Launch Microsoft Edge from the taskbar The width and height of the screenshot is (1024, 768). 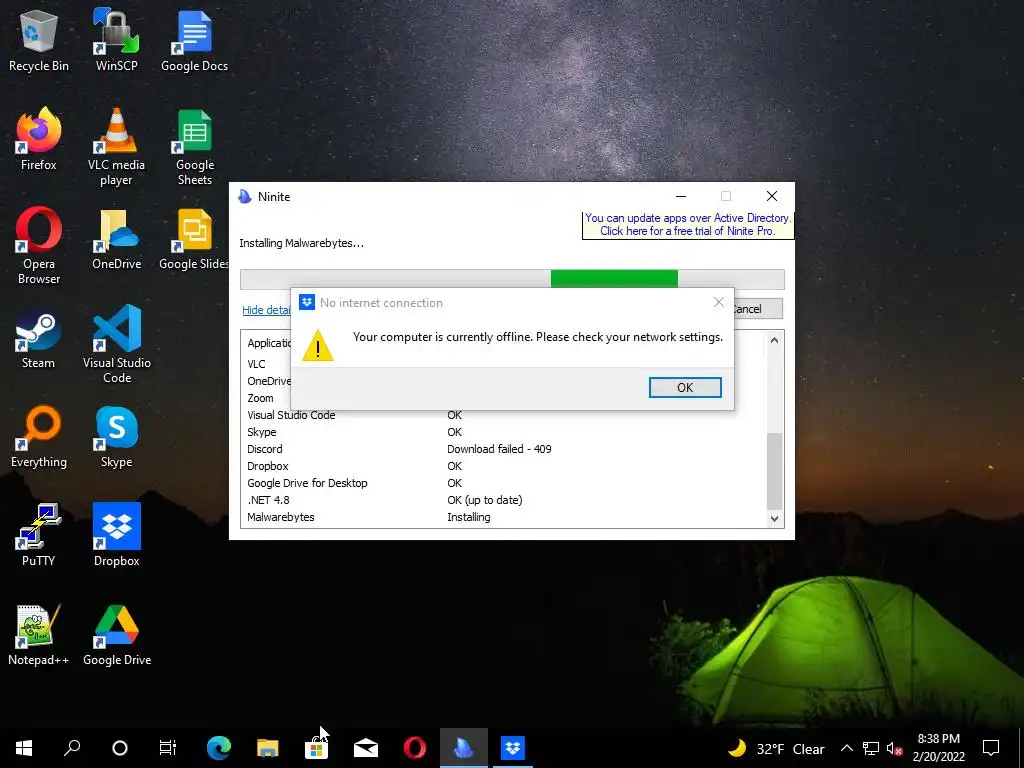tap(219, 748)
